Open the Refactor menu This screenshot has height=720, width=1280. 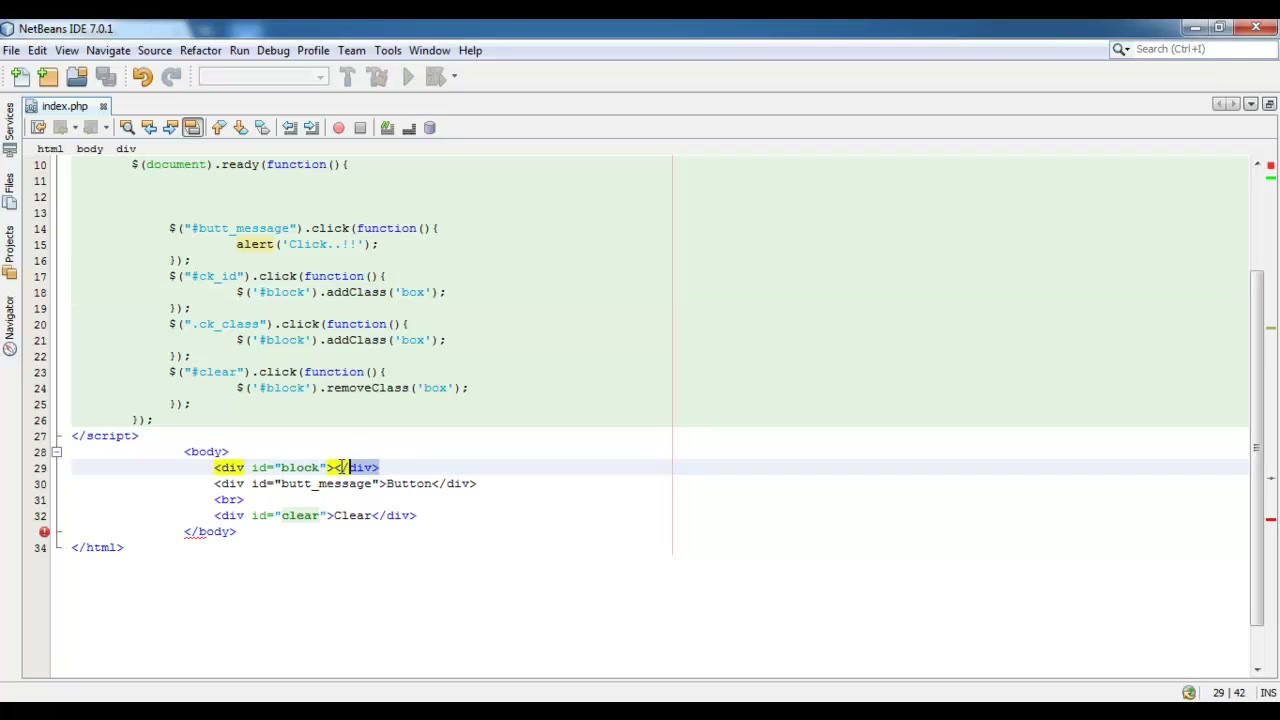coord(201,50)
